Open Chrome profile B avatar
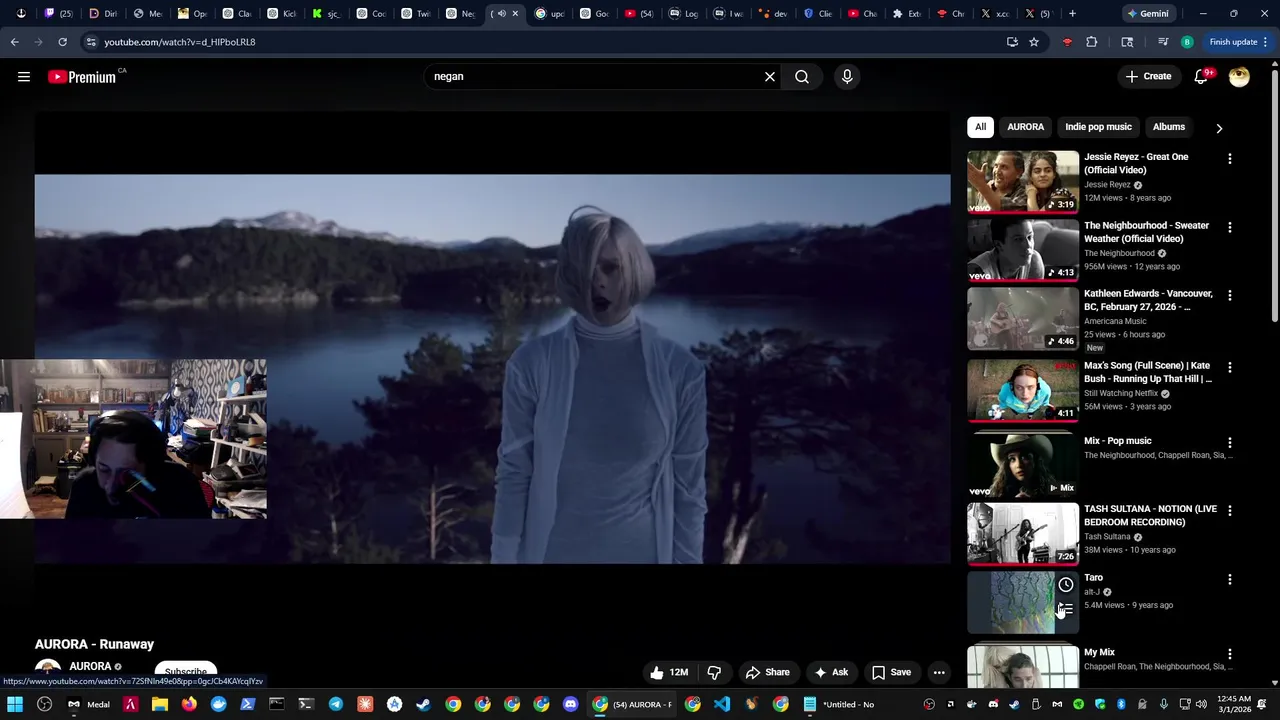The image size is (1280, 720). coord(1187,42)
